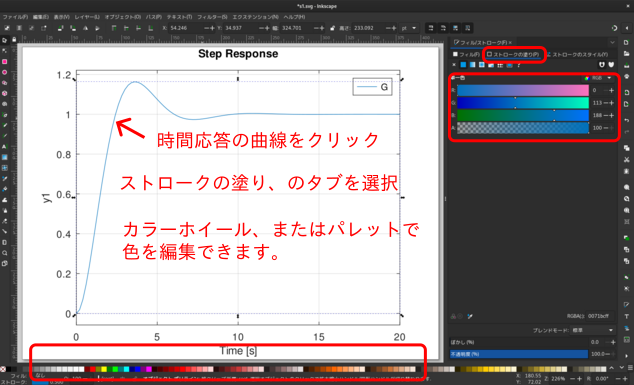Image resolution: width=634 pixels, height=385 pixels.
Task: Increase the ぼかし (blur) value
Action: (x=613, y=342)
